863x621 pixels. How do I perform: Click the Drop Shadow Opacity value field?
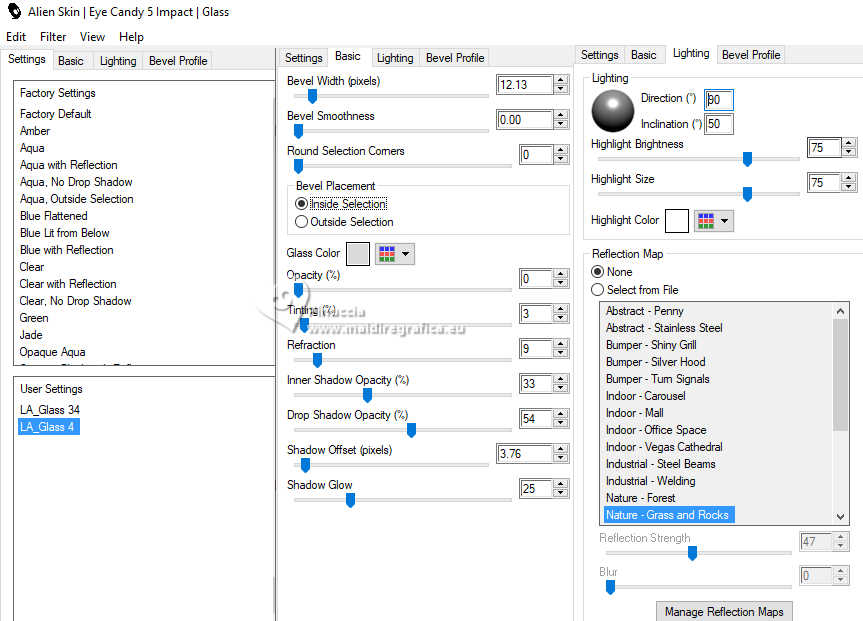point(536,418)
